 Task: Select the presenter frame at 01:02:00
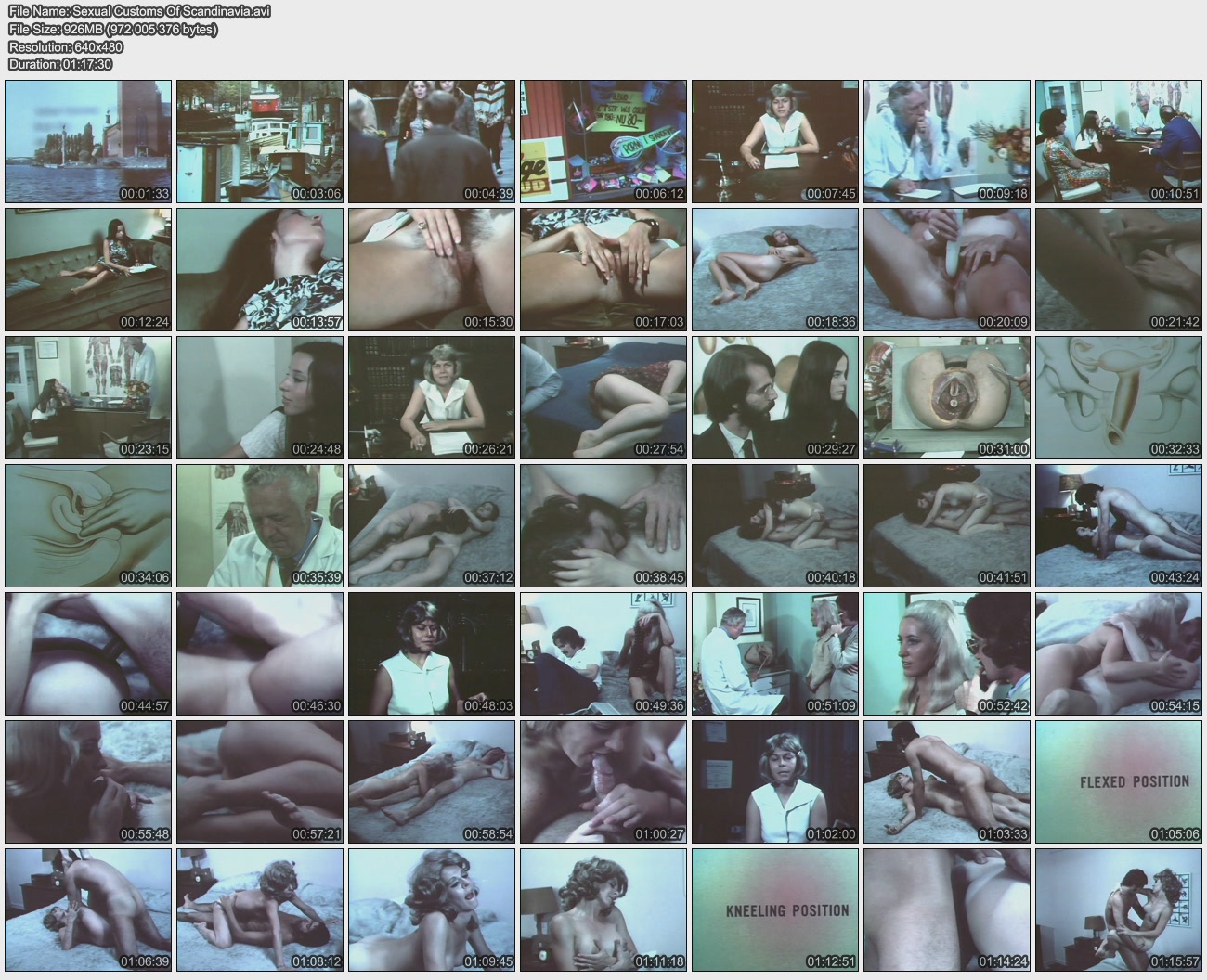(775, 781)
